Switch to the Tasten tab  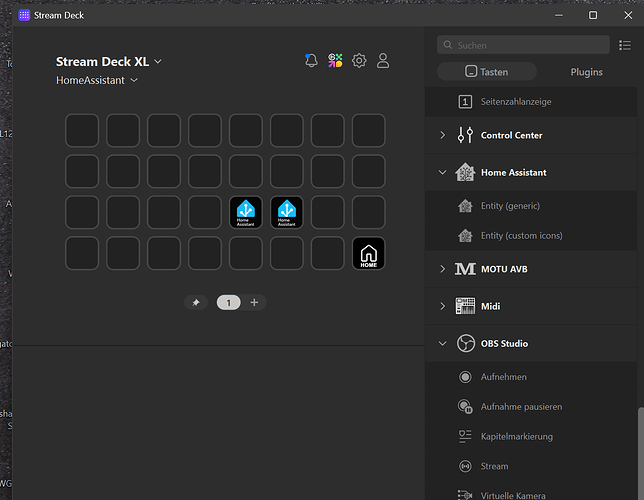point(487,72)
